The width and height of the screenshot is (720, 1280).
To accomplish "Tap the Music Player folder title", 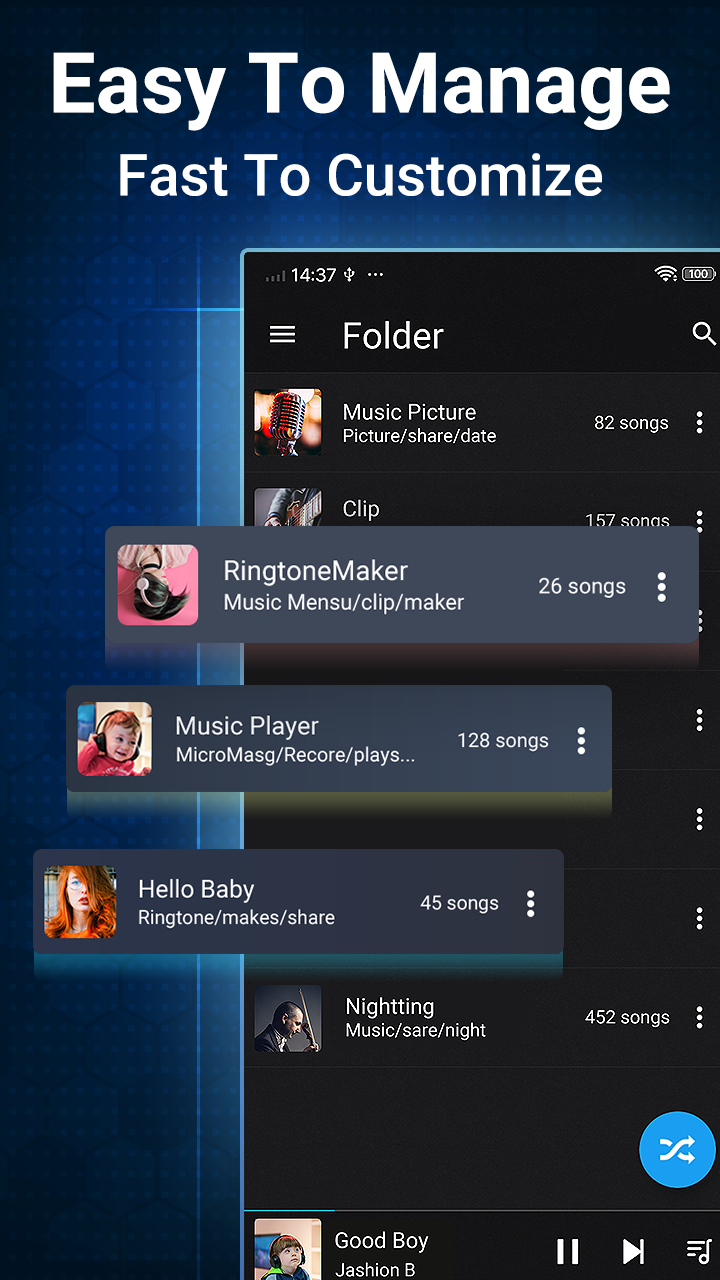I will (247, 727).
